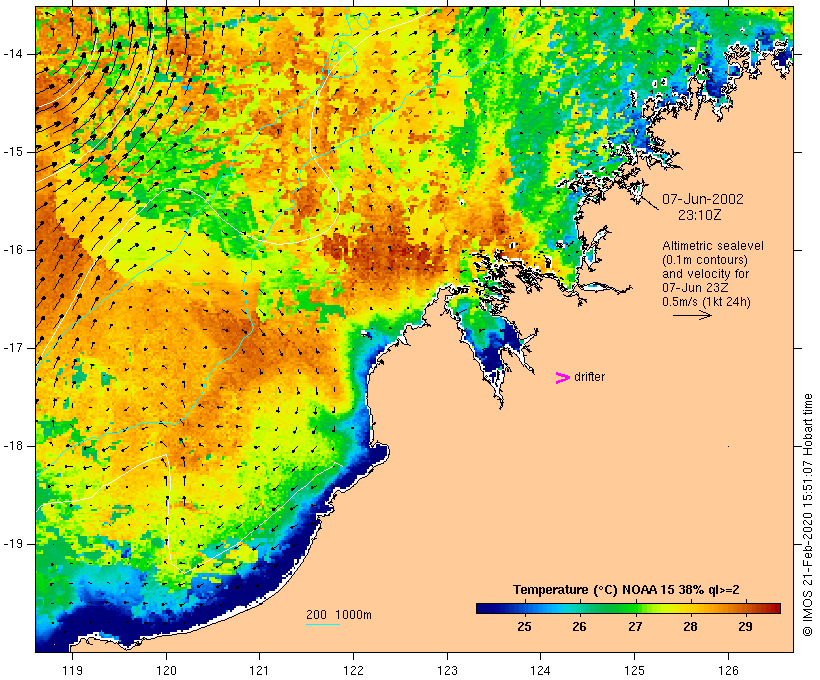Click the colorbar label '26'

click(x=579, y=627)
